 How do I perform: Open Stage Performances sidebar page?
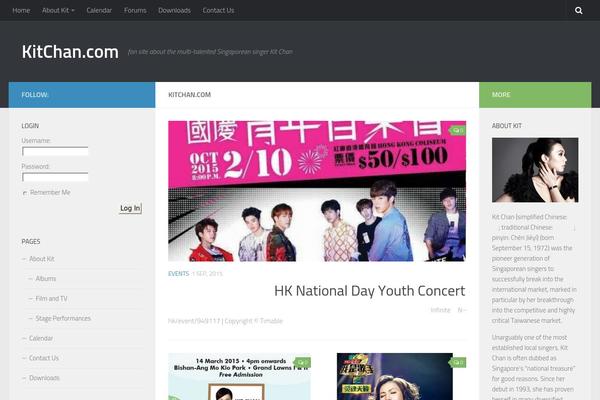pos(63,318)
